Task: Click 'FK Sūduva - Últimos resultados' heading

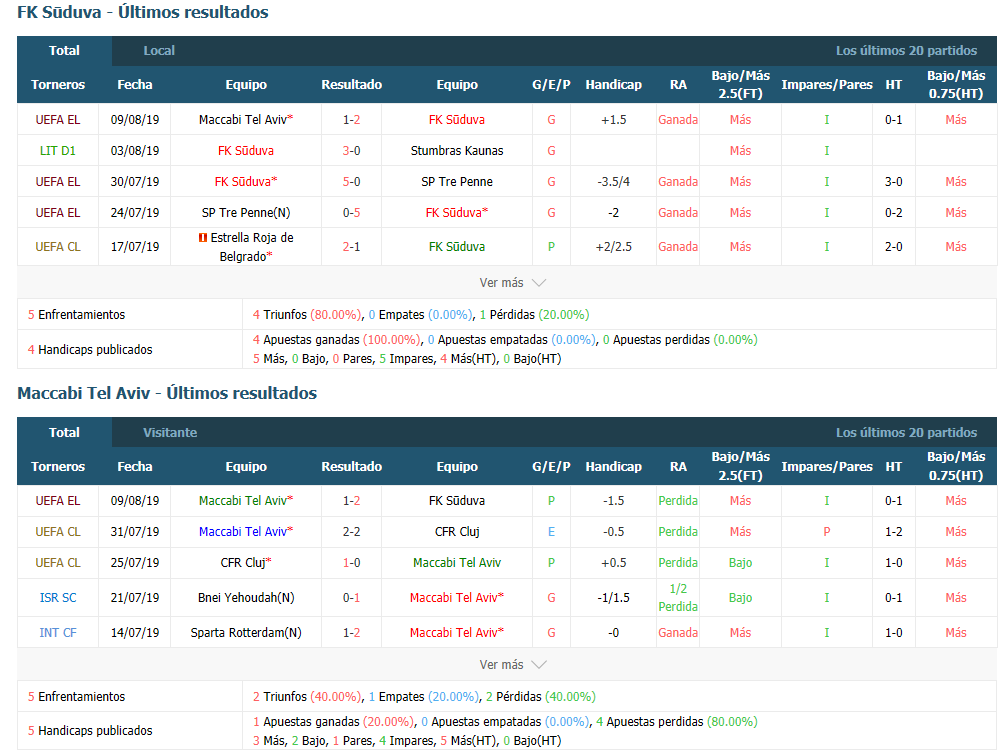Action: [x=143, y=12]
